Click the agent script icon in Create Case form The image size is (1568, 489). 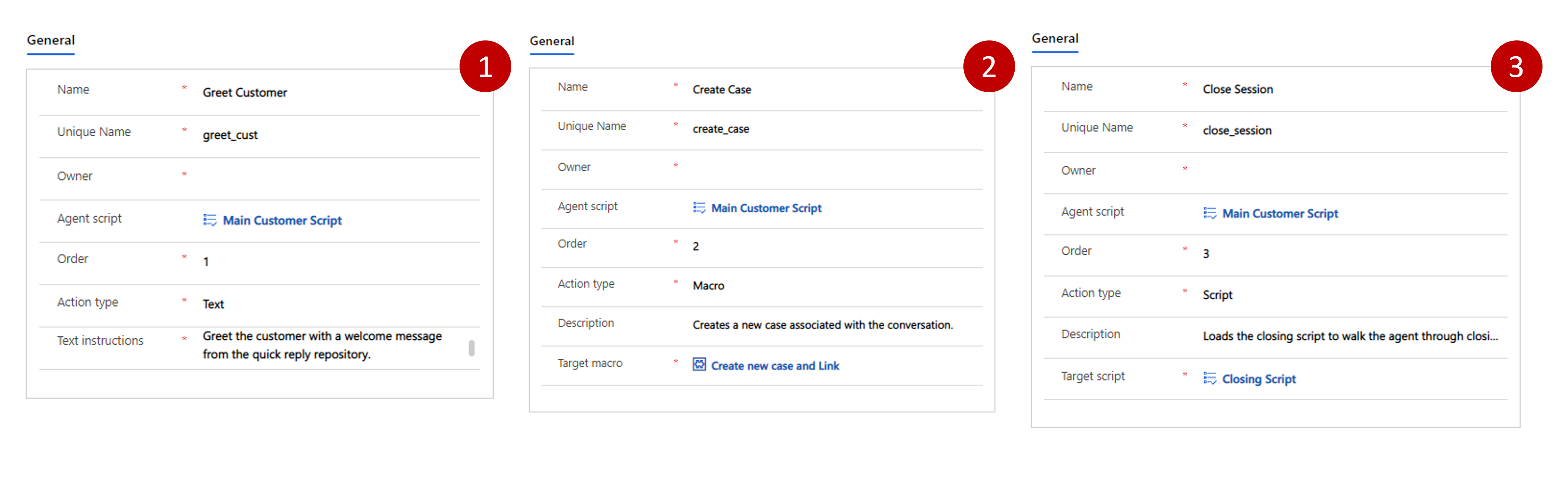pyautogui.click(x=699, y=208)
